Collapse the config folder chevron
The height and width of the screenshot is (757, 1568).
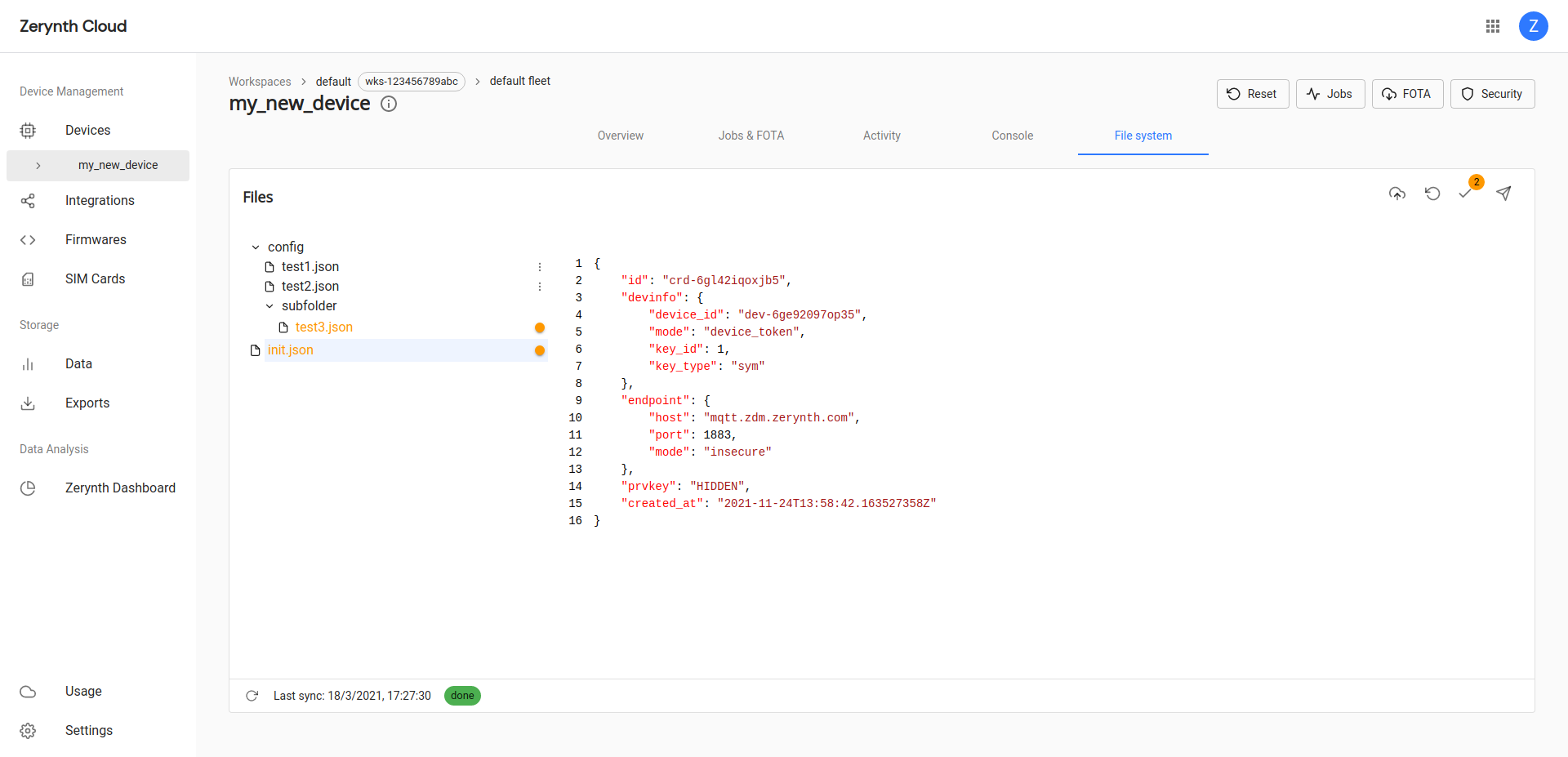point(256,247)
